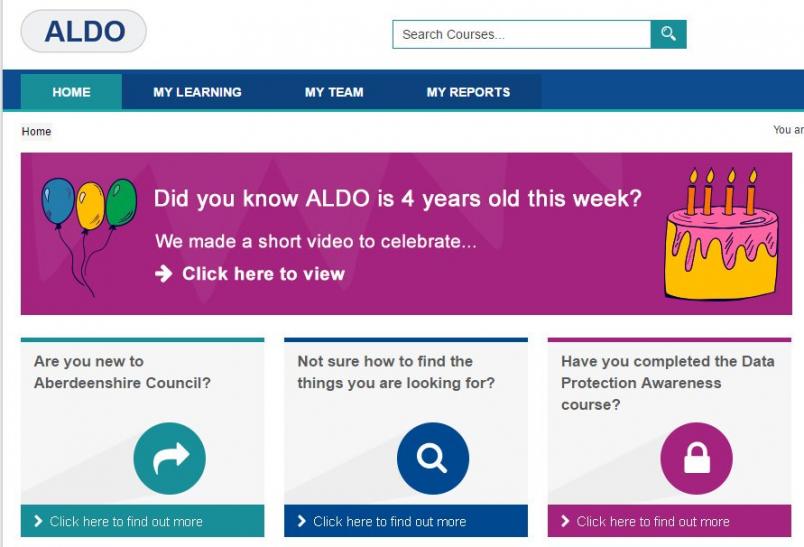Click the arrow beside Click here to view
Screen dimensions: 804x547
tap(164, 274)
